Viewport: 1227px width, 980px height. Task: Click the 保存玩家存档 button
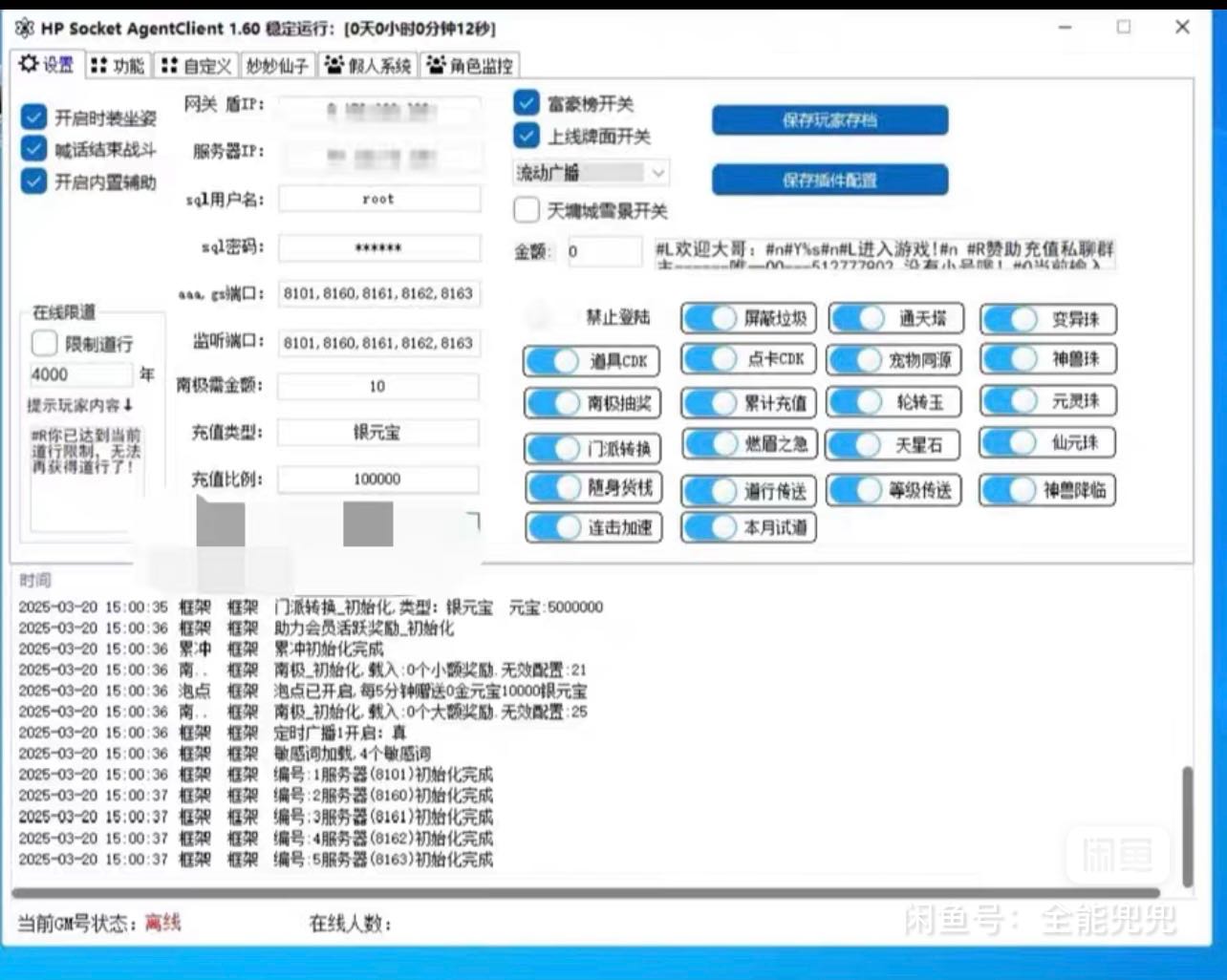click(x=829, y=120)
